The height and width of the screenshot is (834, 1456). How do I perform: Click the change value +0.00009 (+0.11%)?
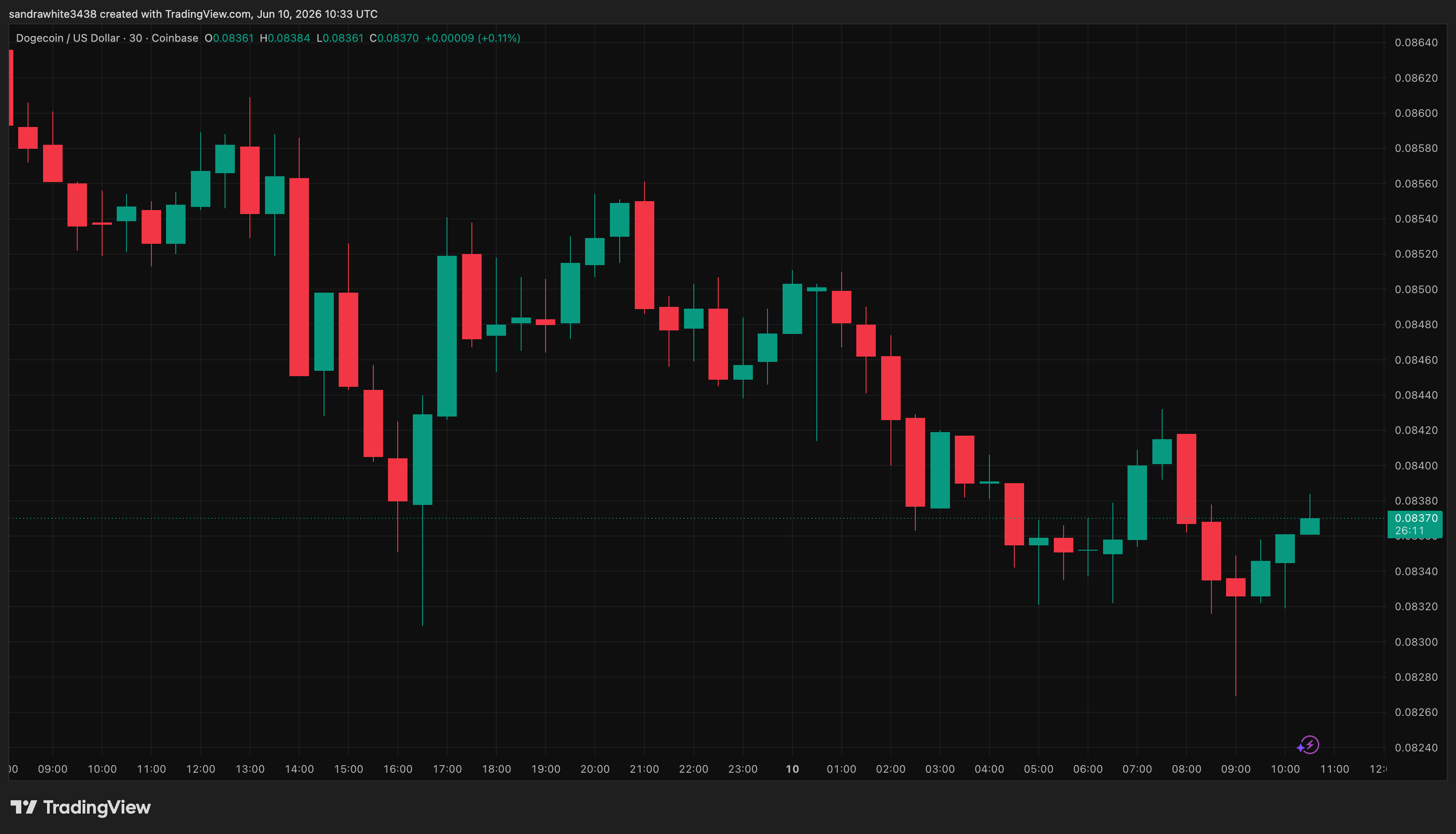click(x=472, y=38)
